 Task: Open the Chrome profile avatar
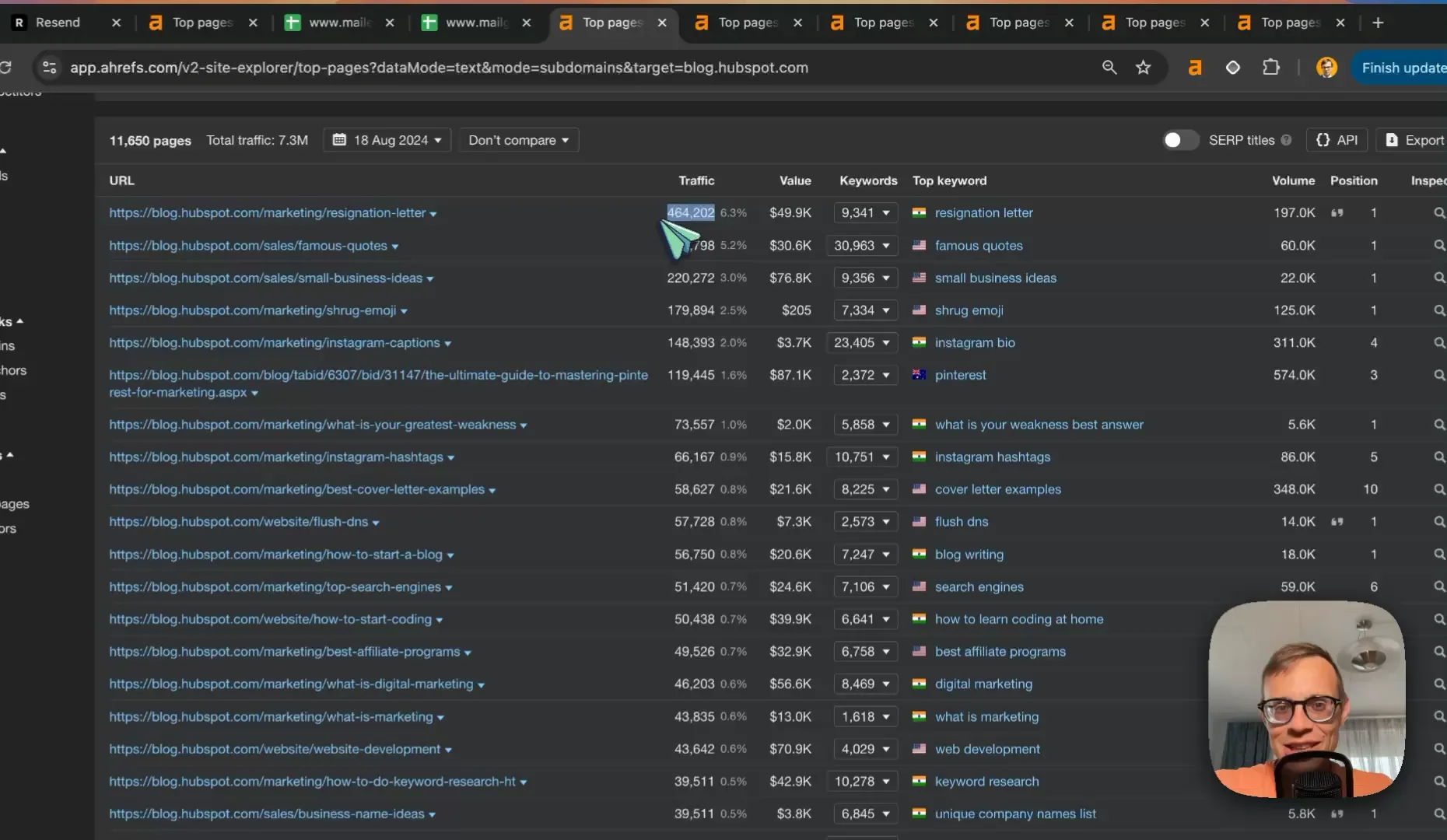(x=1327, y=68)
